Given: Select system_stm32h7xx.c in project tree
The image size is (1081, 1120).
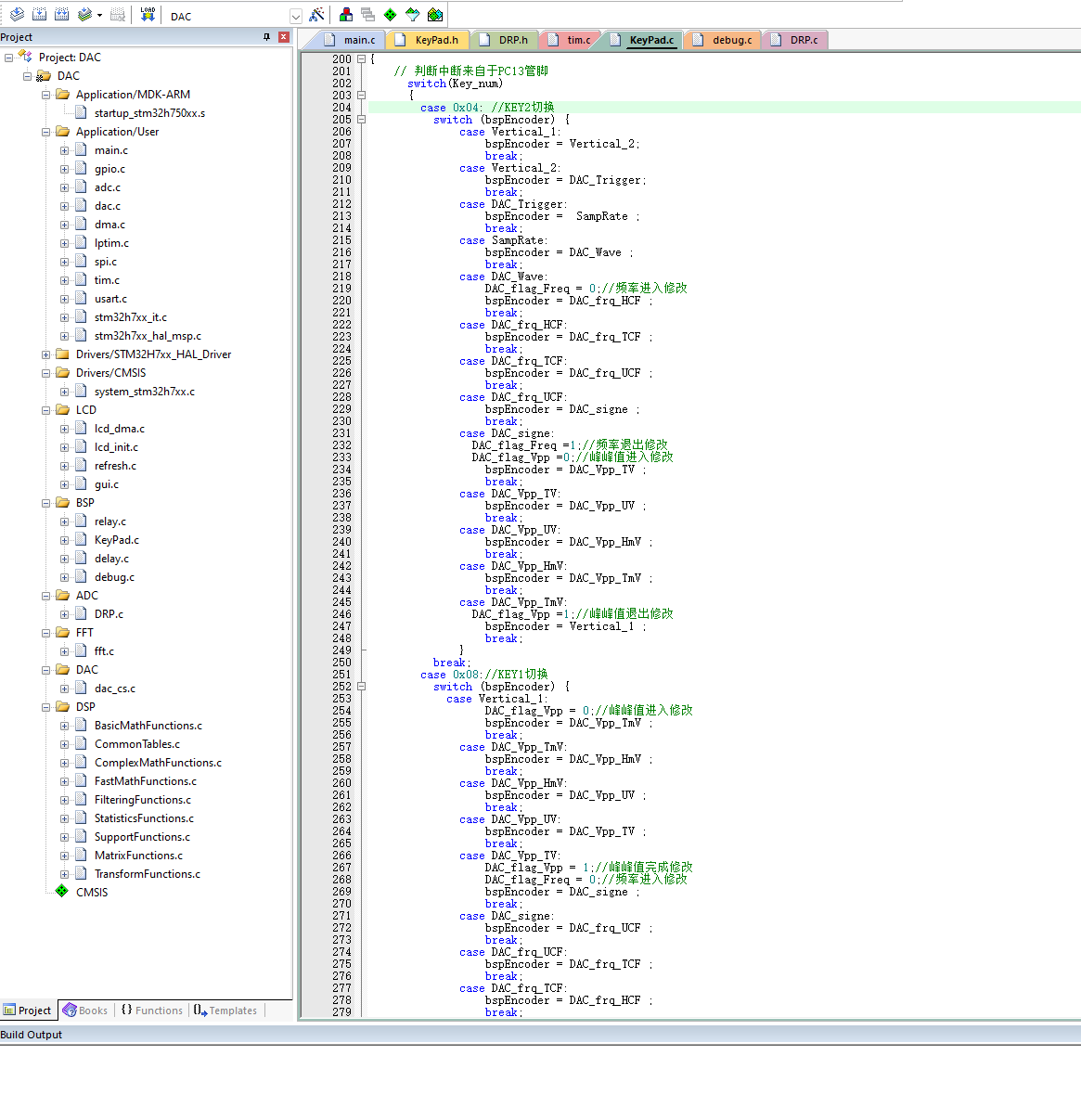Looking at the screenshot, I should [145, 392].
